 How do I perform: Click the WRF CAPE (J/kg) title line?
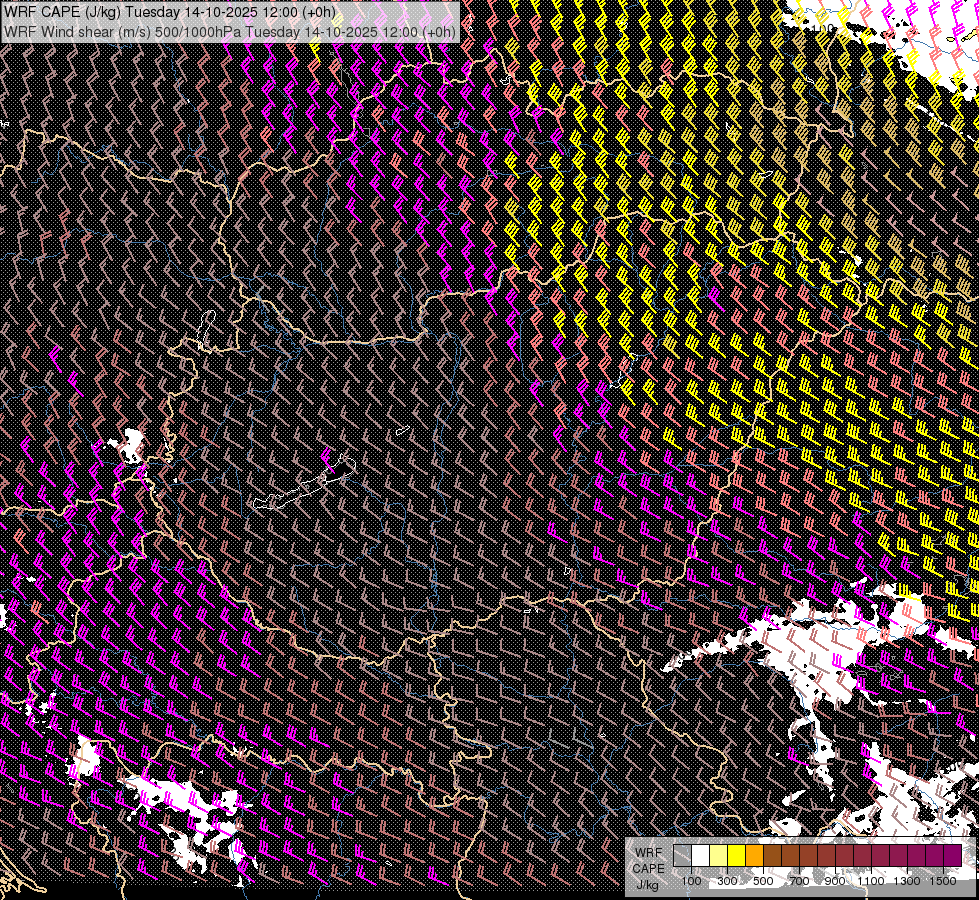point(170,12)
